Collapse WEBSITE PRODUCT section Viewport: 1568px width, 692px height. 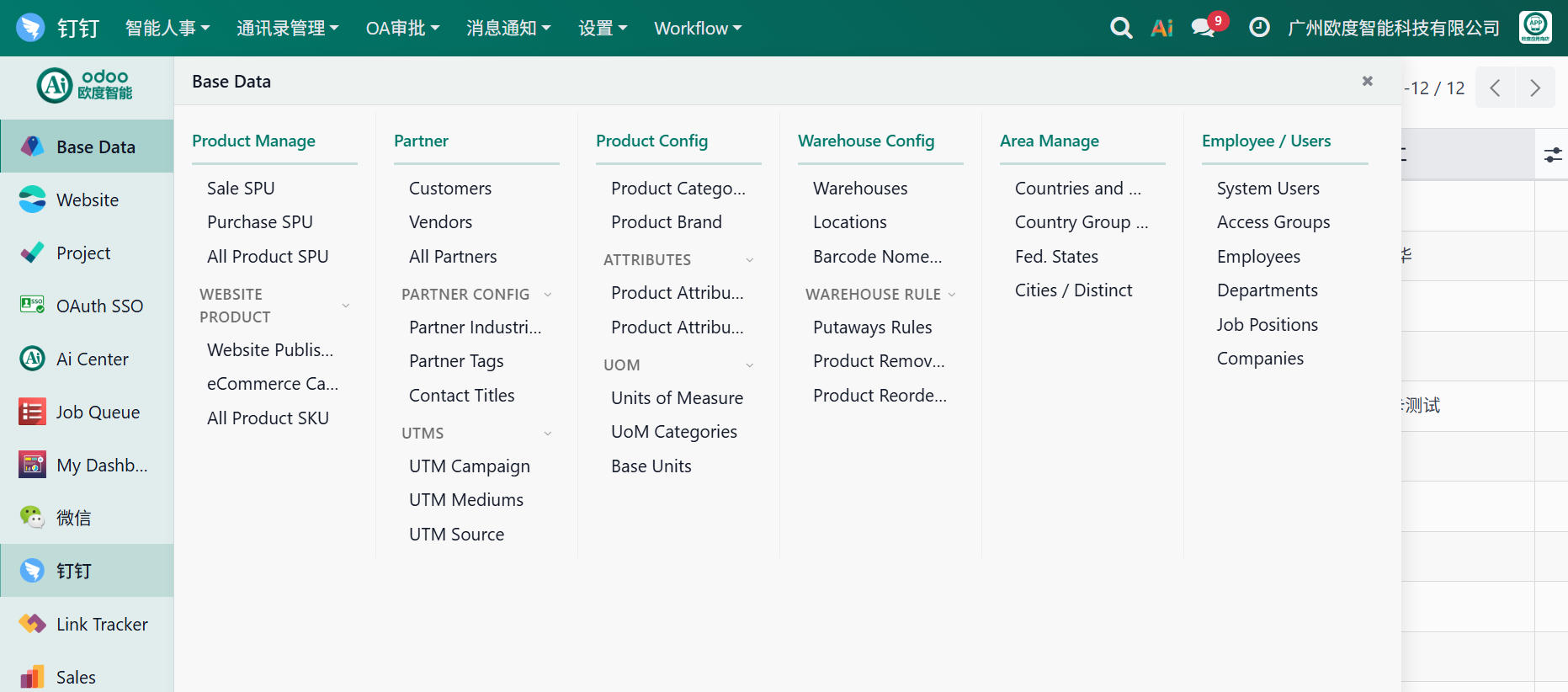click(x=346, y=306)
